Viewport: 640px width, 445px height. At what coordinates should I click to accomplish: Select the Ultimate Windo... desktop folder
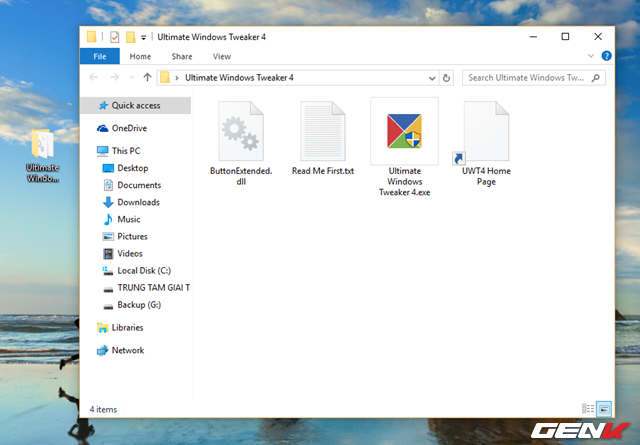pyautogui.click(x=42, y=156)
